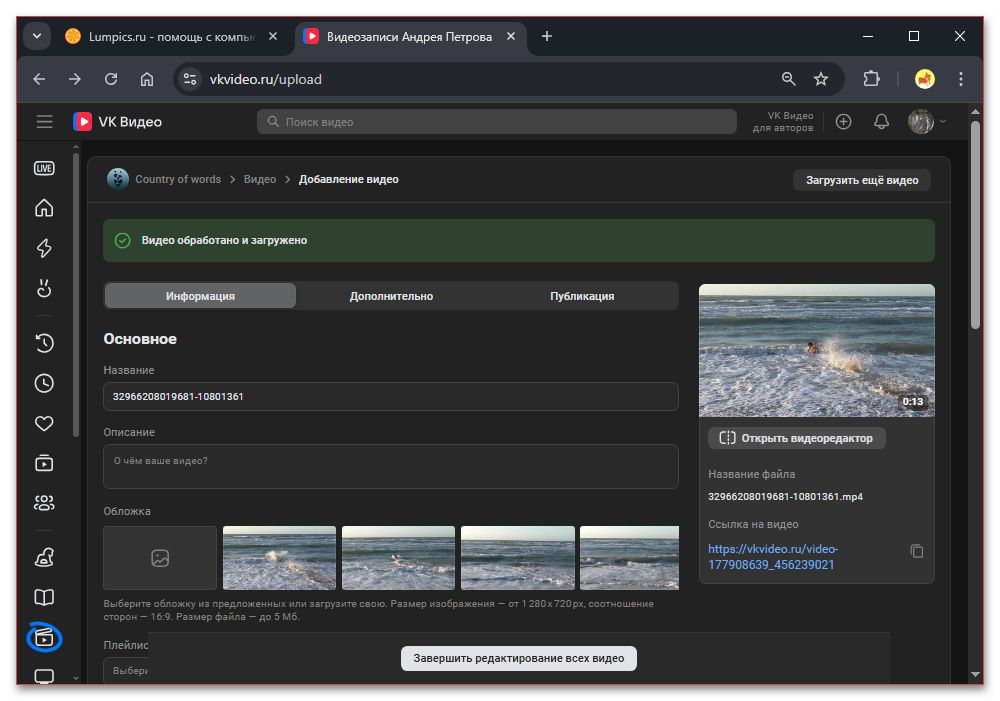Open the playlist play icon in sidebar

coord(44,463)
